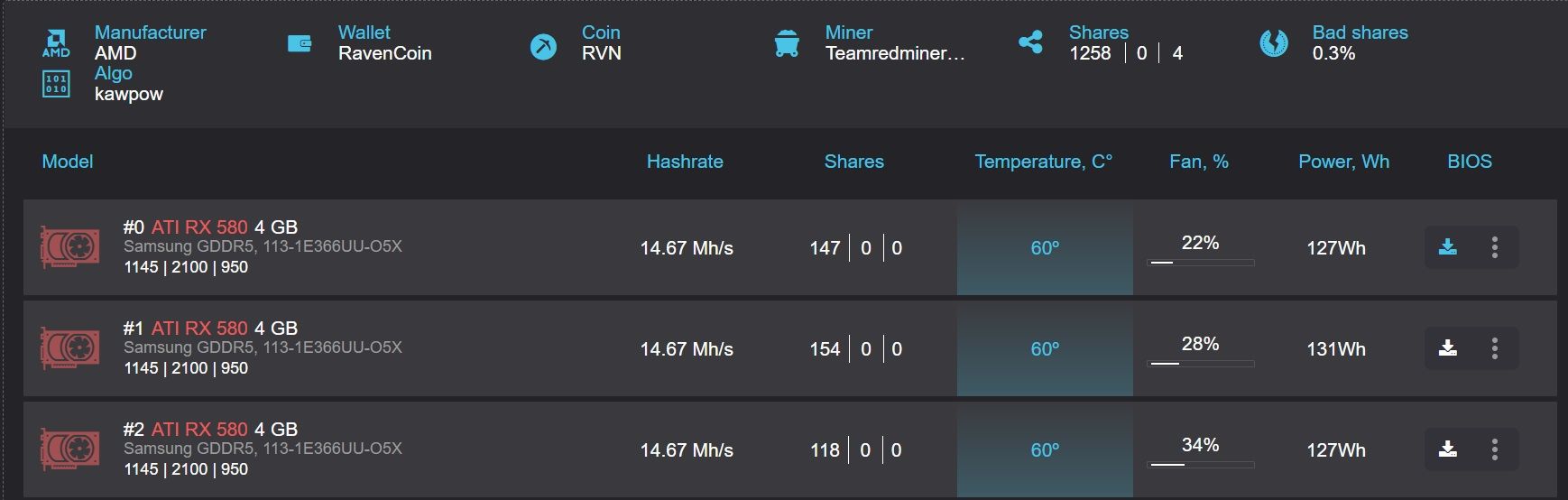
Task: Click the mining cart Miner icon
Action: (x=787, y=43)
